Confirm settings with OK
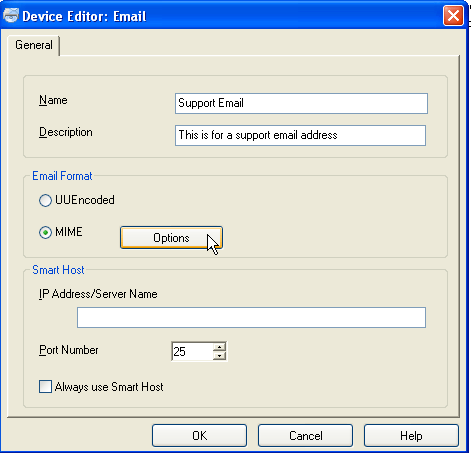The image size is (471, 453). tap(199, 435)
